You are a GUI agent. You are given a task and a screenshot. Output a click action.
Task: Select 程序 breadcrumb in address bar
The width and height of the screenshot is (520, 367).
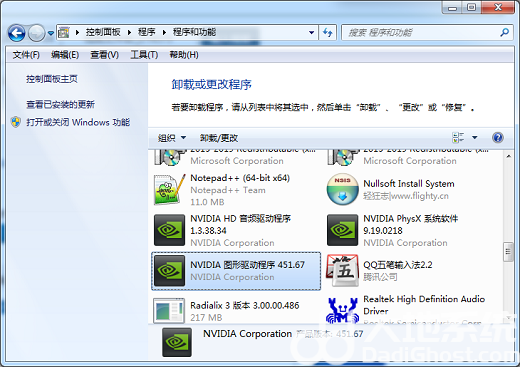click(147, 32)
